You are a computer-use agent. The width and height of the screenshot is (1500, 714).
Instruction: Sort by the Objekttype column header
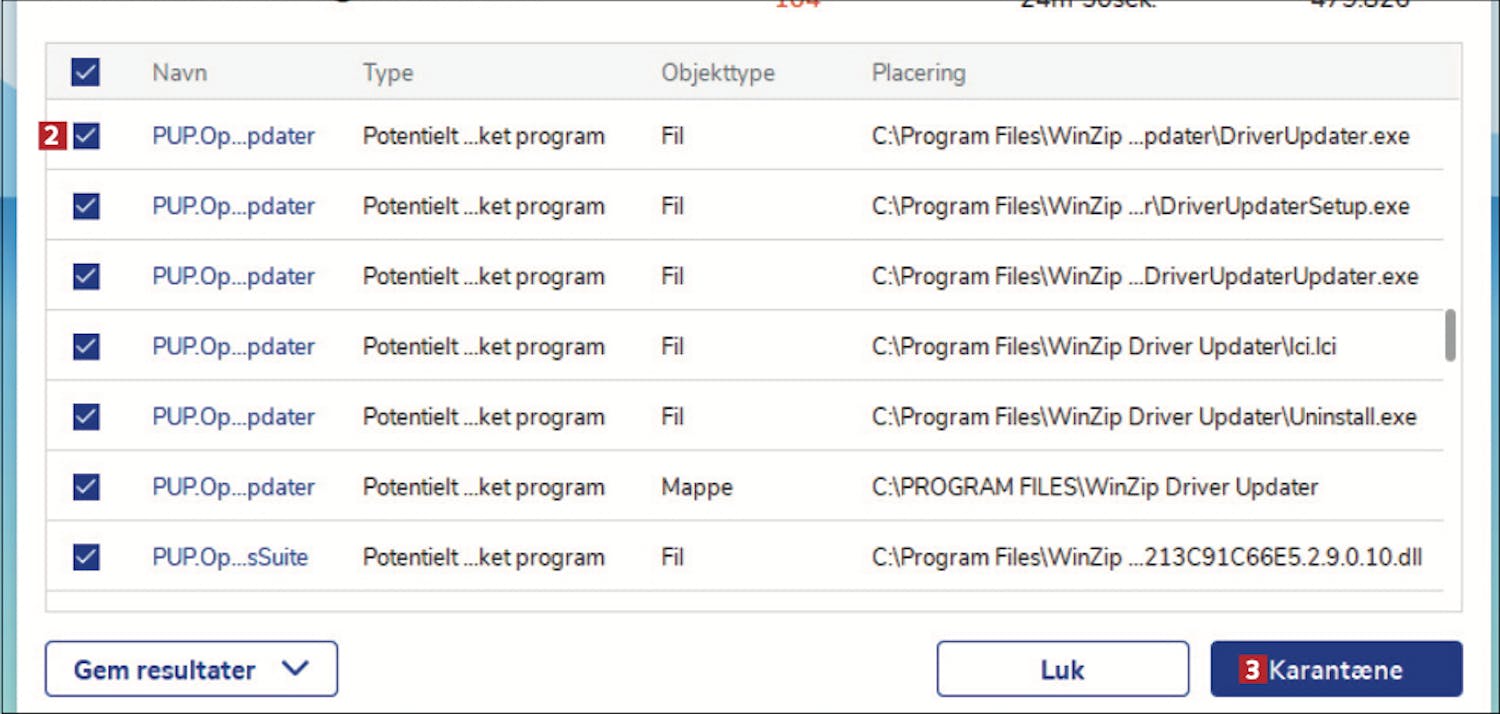717,73
